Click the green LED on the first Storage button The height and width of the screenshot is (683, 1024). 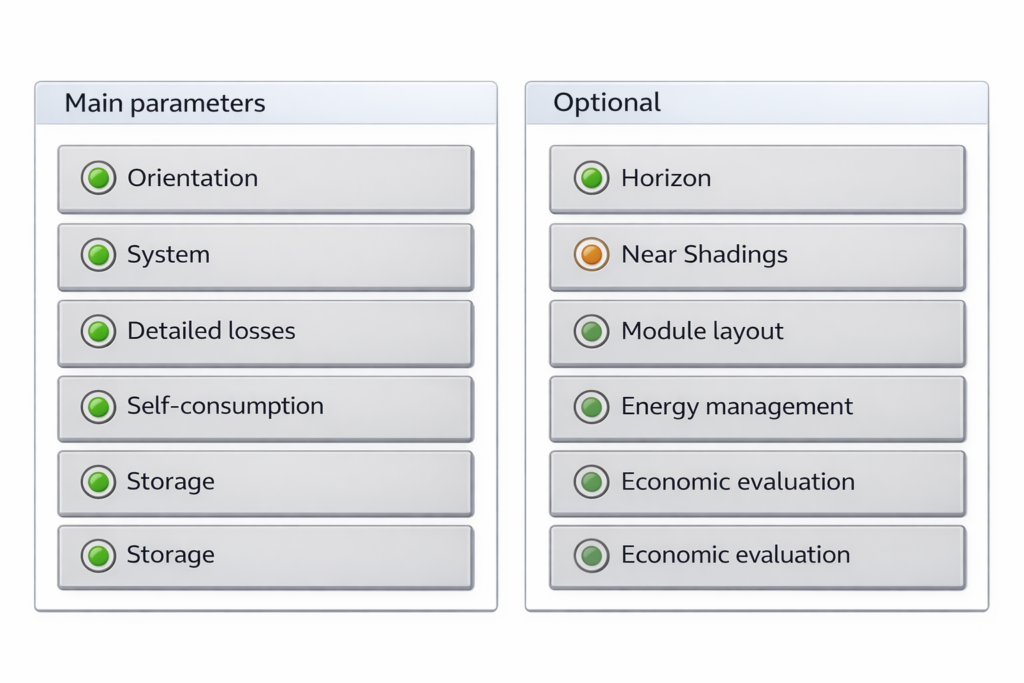[x=98, y=481]
